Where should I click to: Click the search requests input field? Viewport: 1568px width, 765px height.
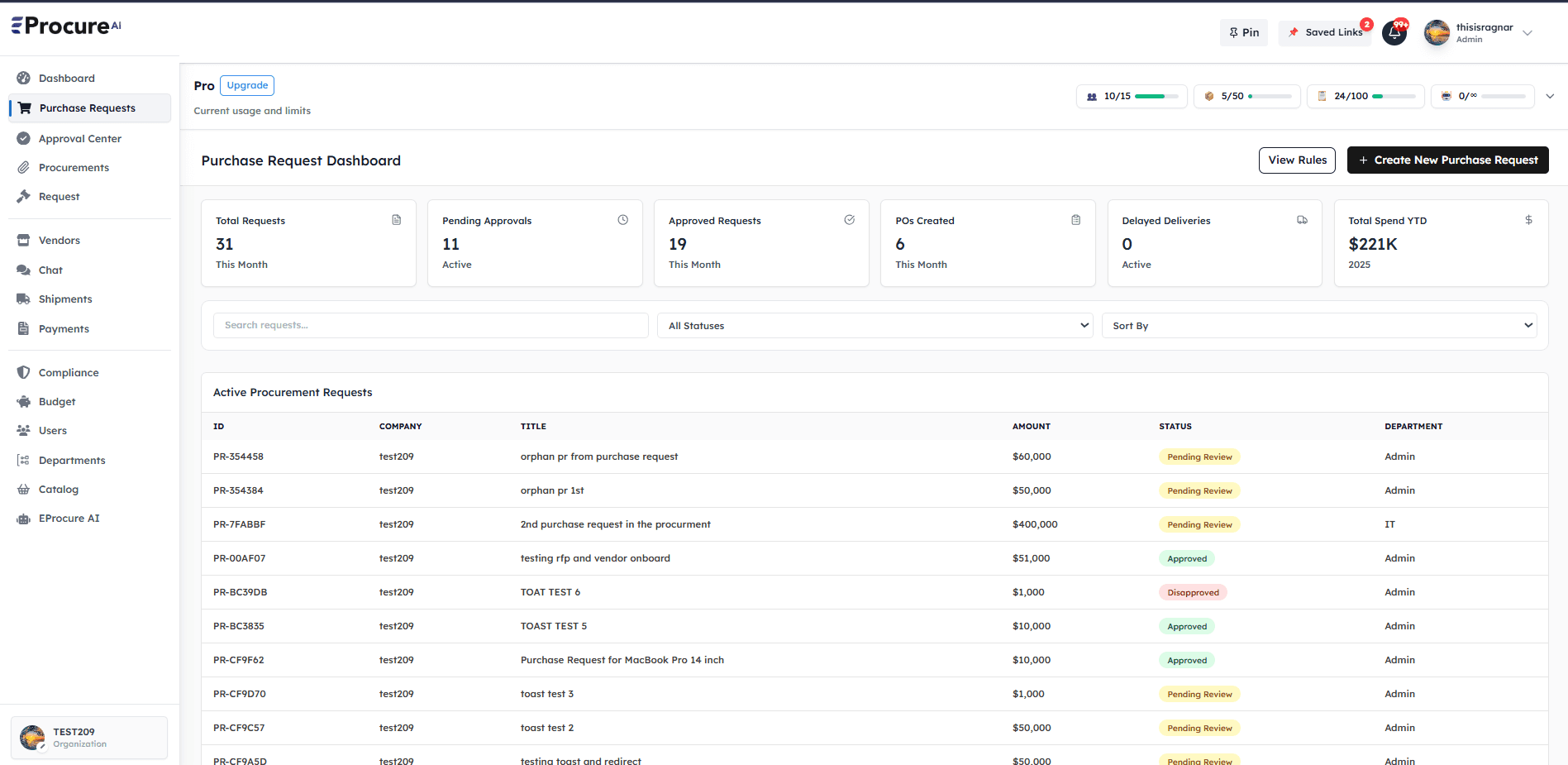point(430,324)
